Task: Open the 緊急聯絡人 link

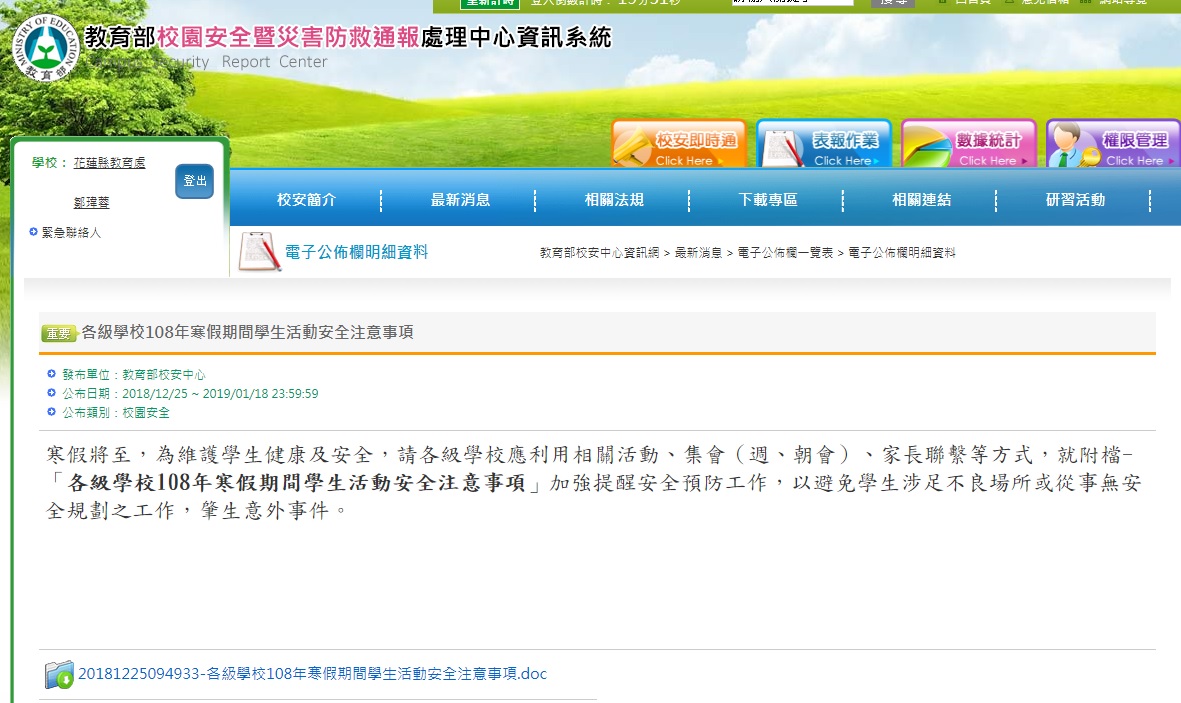Action: point(71,232)
